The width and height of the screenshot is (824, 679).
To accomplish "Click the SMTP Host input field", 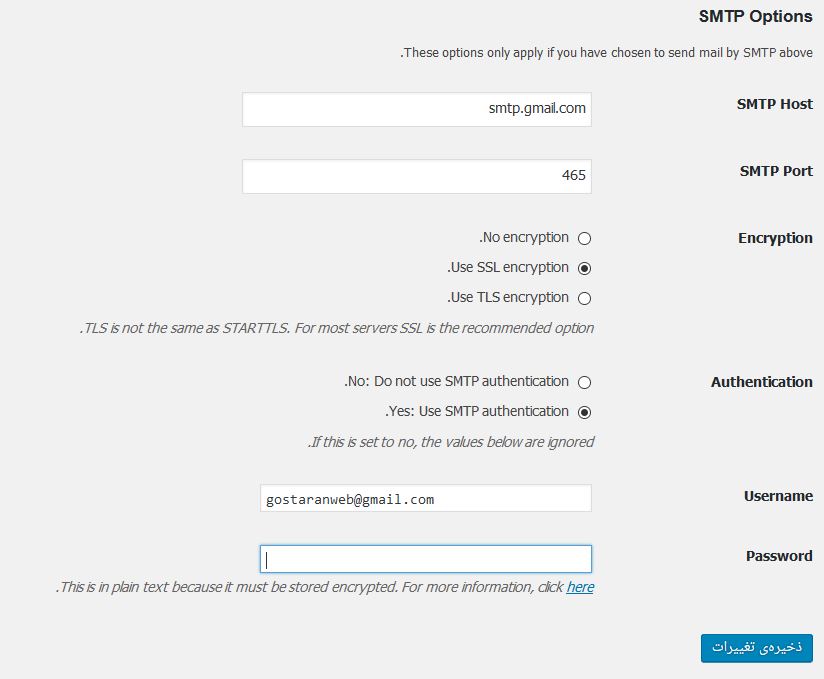I will pyautogui.click(x=416, y=109).
